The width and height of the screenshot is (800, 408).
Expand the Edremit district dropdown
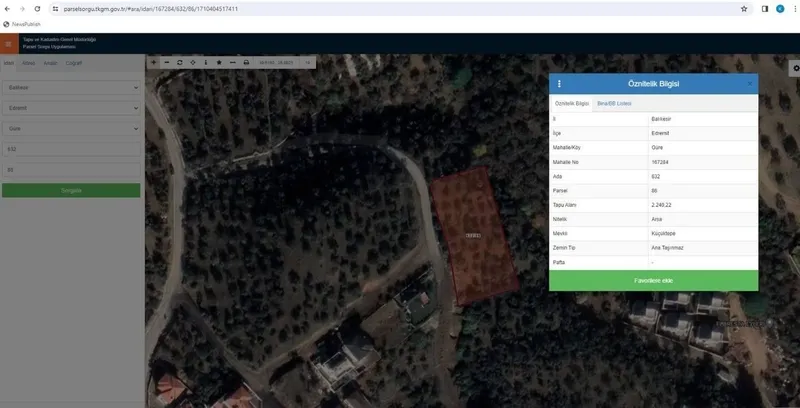[71, 107]
